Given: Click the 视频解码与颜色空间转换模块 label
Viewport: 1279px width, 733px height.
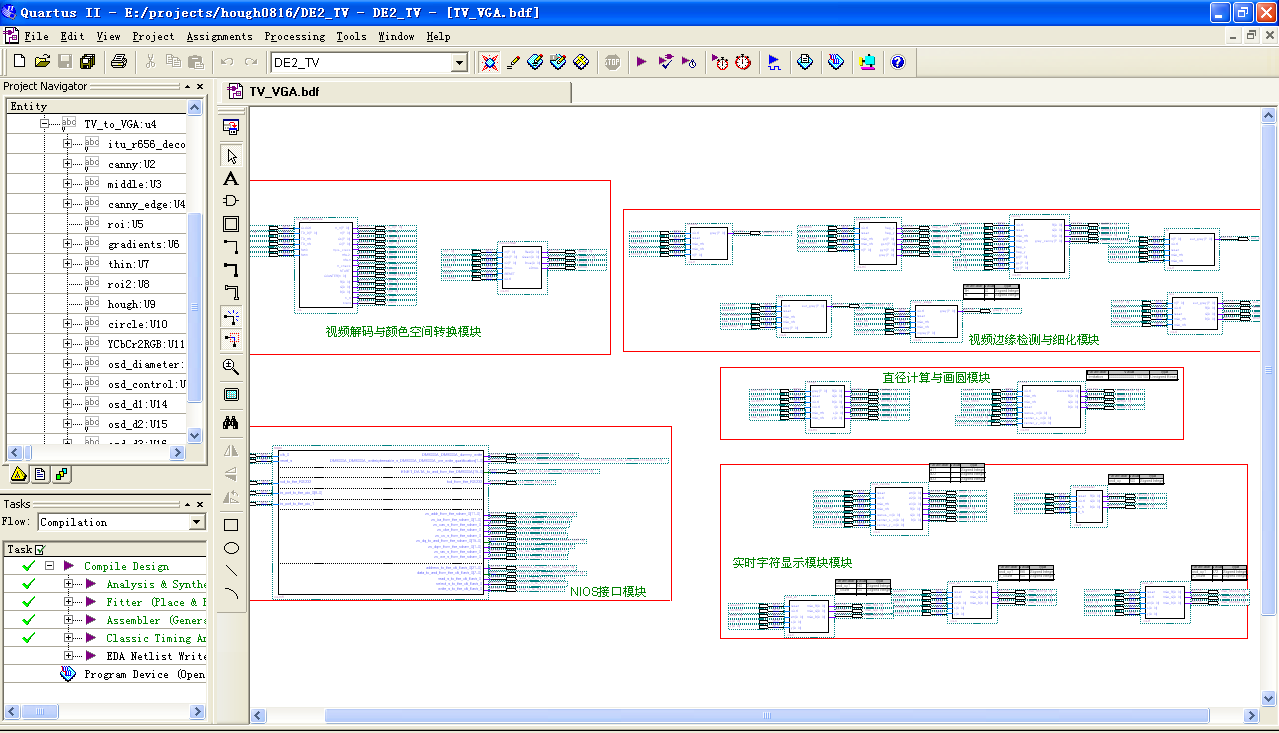Looking at the screenshot, I should tap(403, 332).
